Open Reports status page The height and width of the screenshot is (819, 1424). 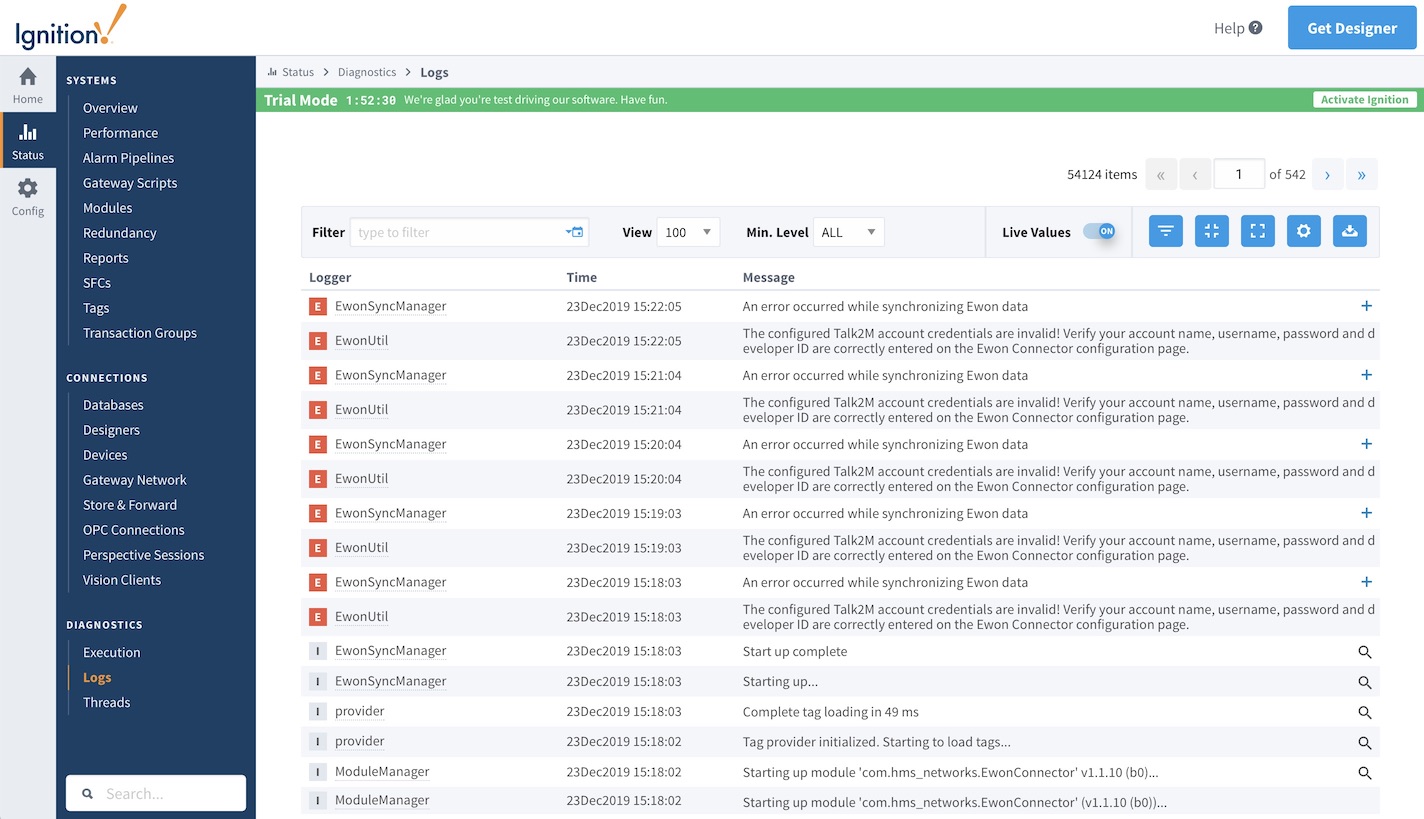106,258
